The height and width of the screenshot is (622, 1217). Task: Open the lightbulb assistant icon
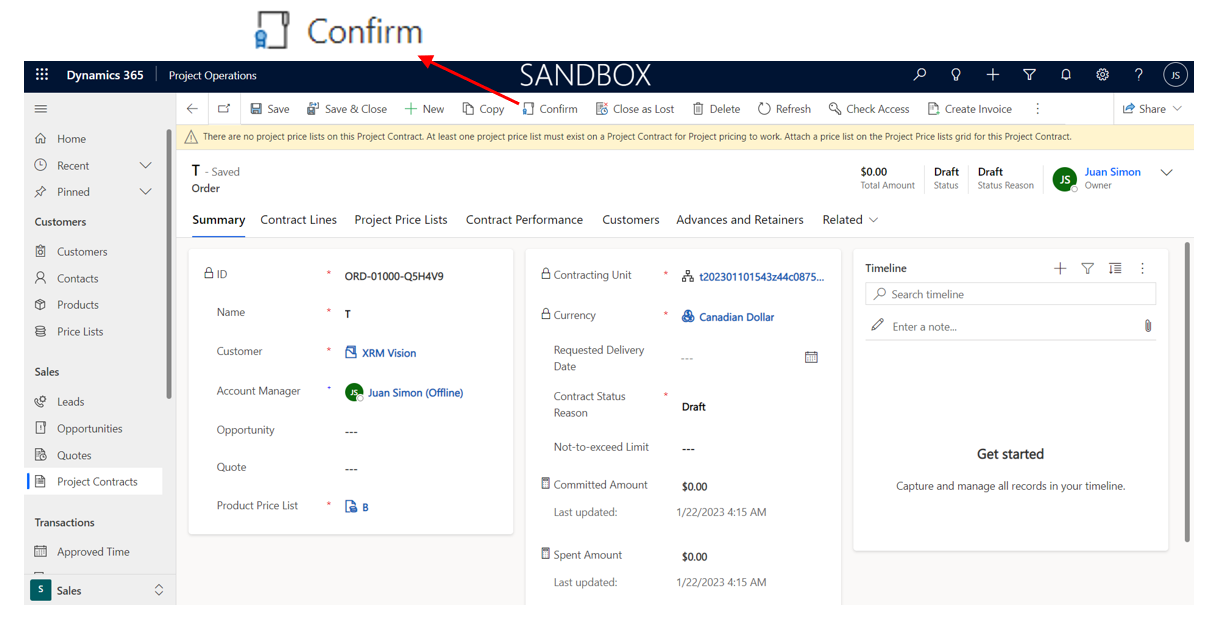click(956, 75)
